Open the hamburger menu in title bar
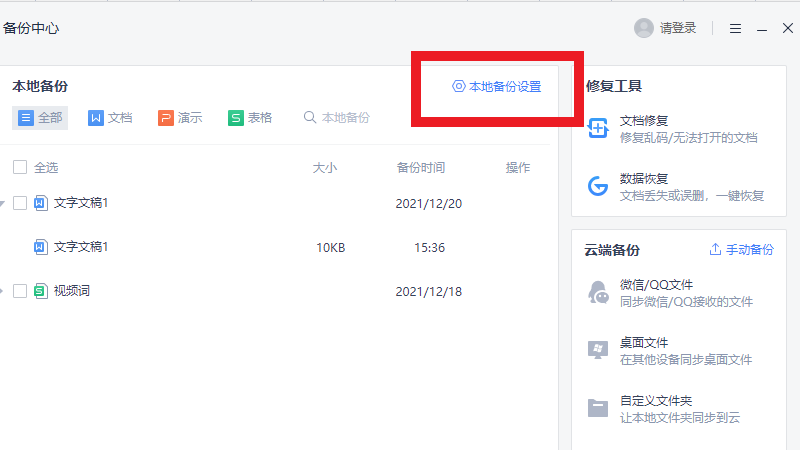This screenshot has width=800, height=450. pos(735,29)
